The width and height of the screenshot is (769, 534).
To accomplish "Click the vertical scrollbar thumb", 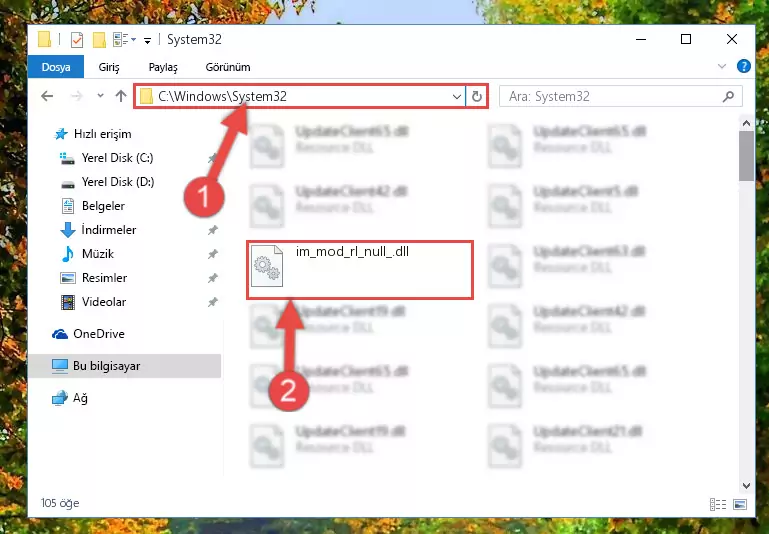I will click(x=746, y=156).
